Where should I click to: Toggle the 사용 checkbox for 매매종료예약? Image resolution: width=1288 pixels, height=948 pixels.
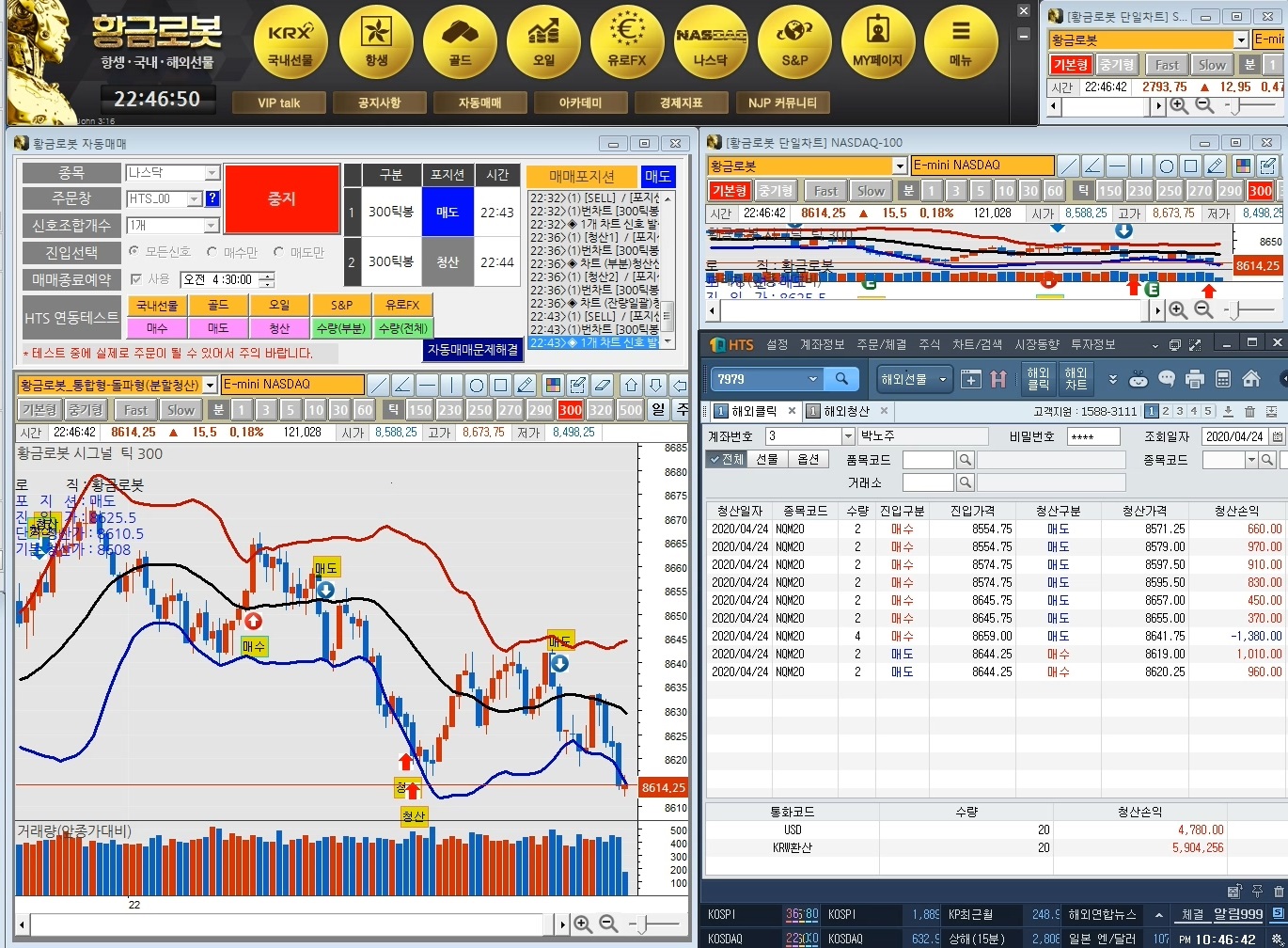(135, 279)
